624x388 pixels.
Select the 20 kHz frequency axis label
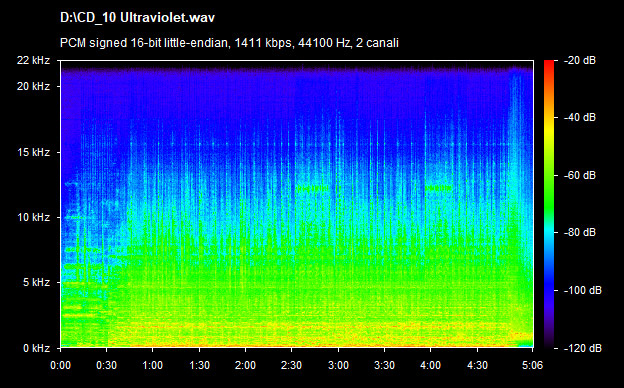click(33, 86)
